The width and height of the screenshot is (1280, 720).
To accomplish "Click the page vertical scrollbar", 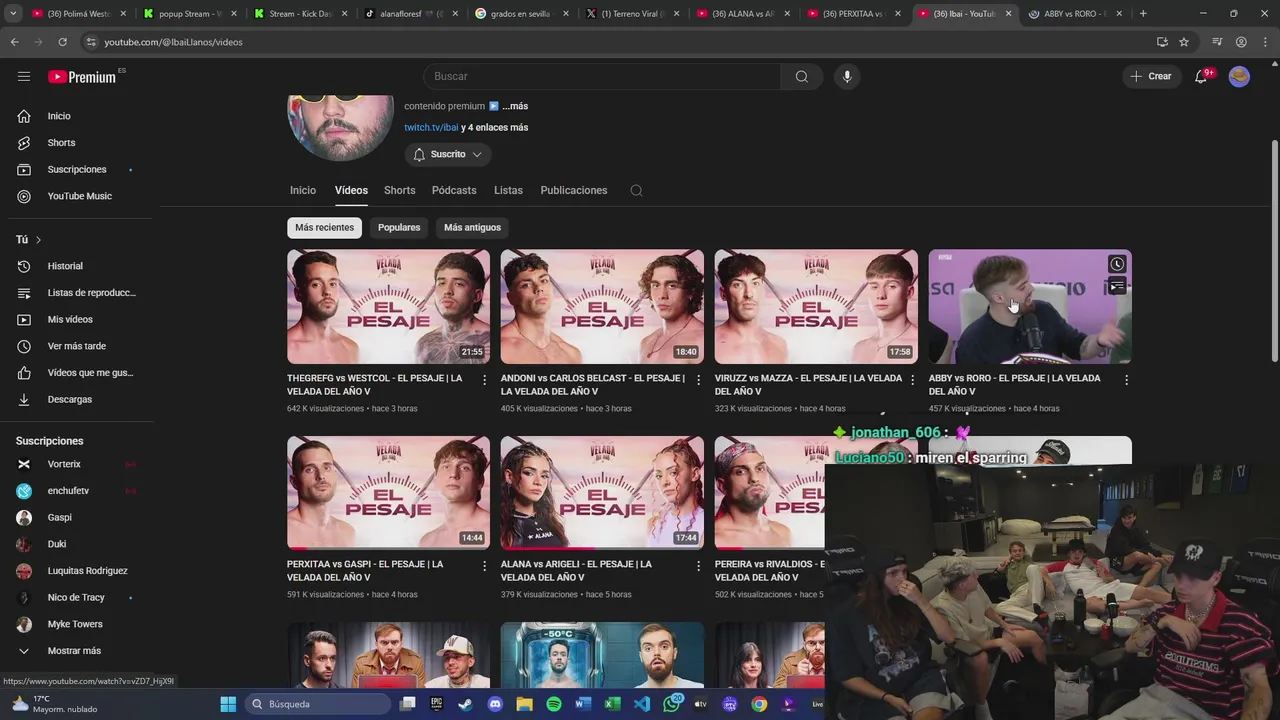I will point(1274,250).
